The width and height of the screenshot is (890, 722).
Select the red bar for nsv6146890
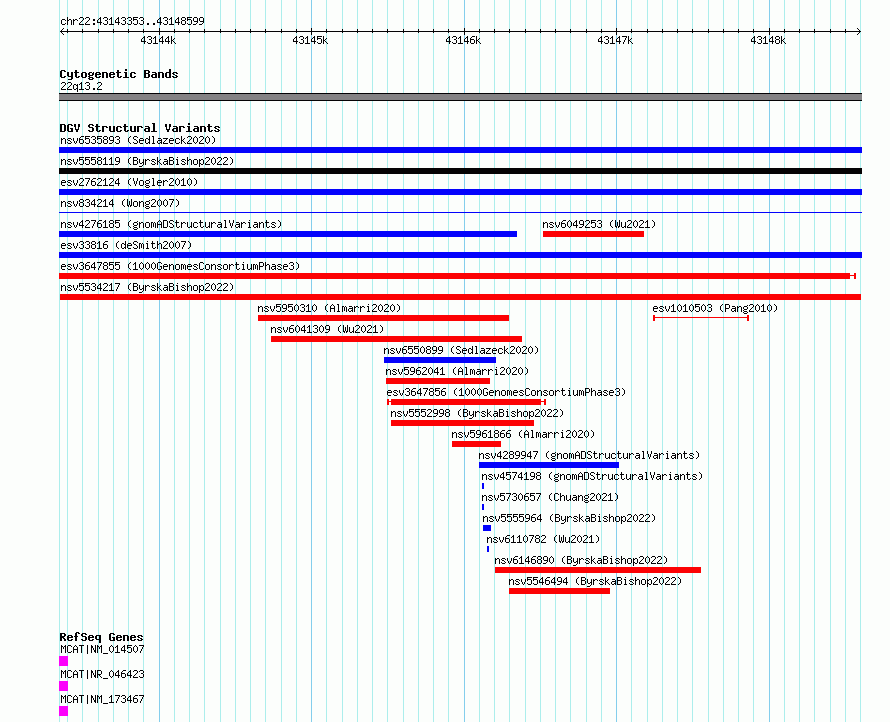(598, 570)
